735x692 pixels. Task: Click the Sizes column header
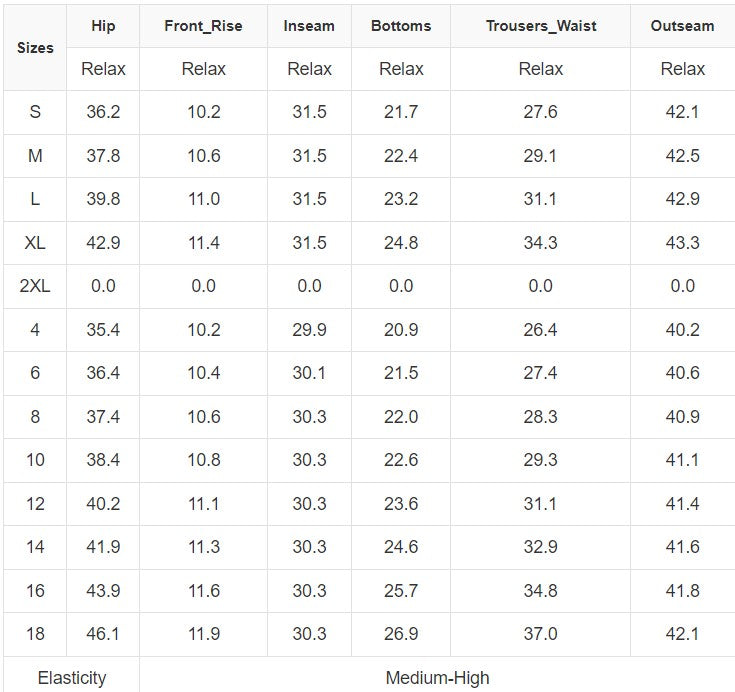(x=35, y=47)
